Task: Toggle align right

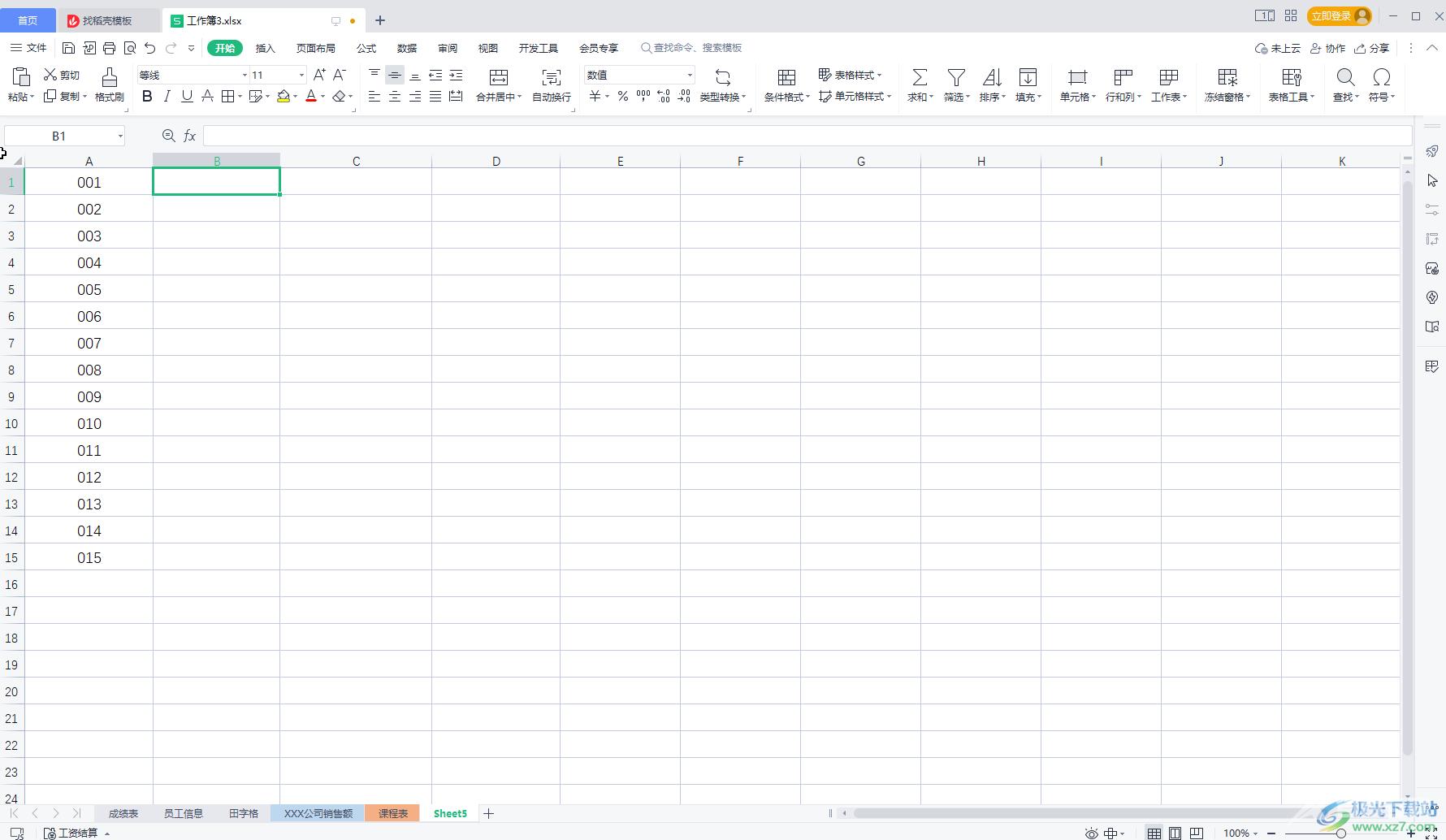Action: pos(415,97)
